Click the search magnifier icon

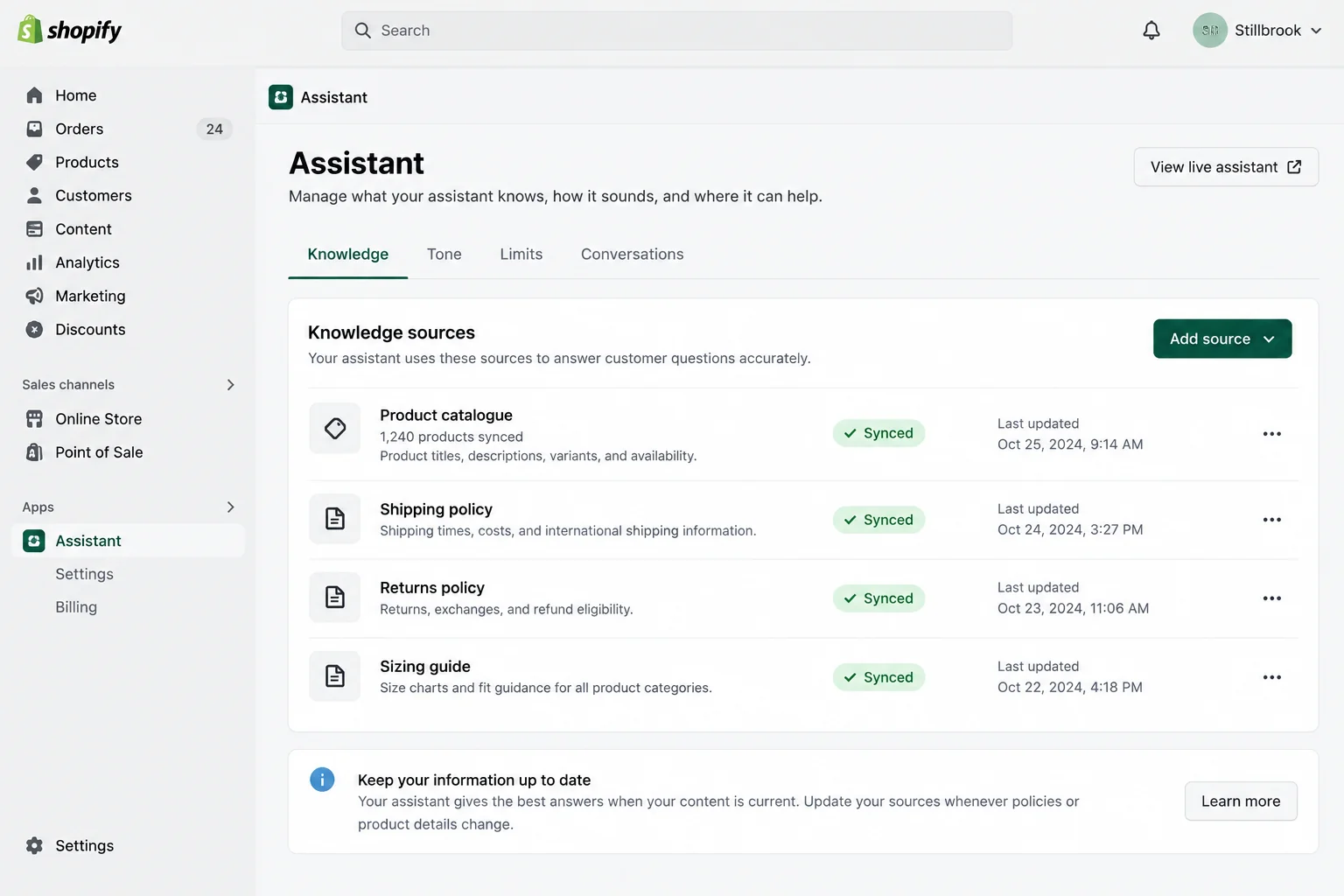coord(362,31)
